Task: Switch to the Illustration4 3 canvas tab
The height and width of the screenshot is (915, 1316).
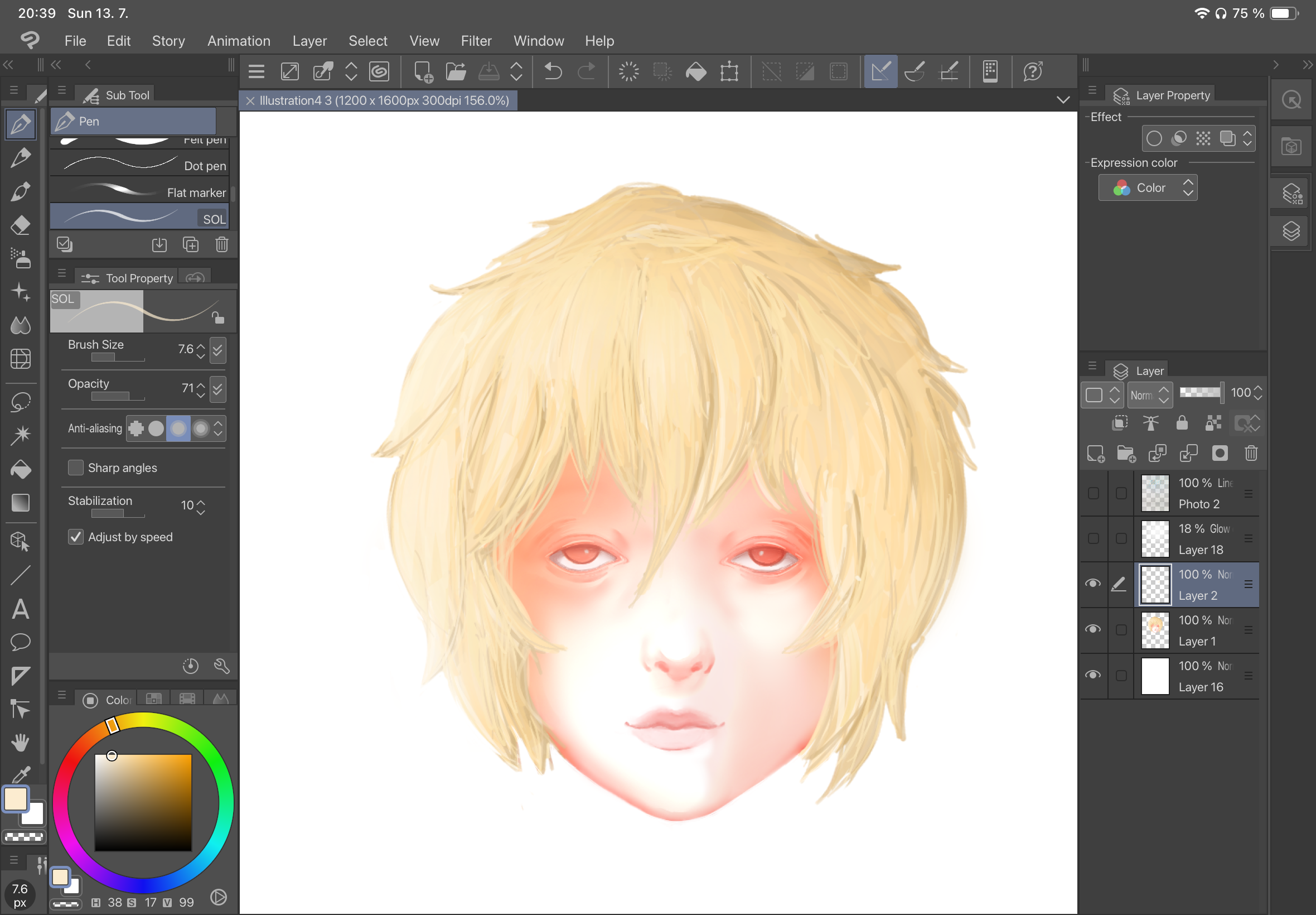Action: coord(378,100)
